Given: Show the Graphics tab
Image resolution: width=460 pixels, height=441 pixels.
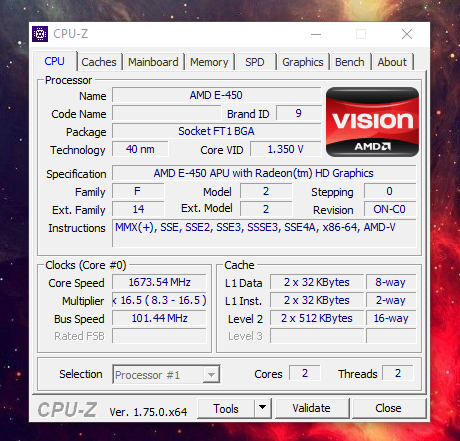Looking at the screenshot, I should point(303,62).
